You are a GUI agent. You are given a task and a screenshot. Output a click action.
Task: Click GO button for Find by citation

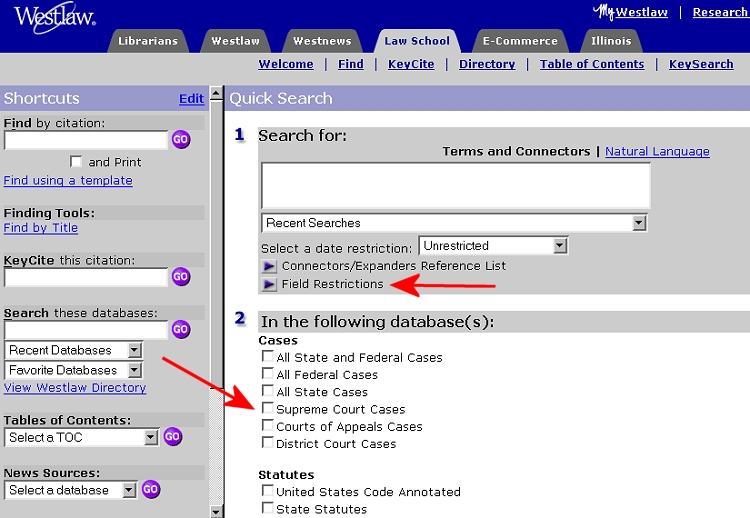tap(181, 139)
